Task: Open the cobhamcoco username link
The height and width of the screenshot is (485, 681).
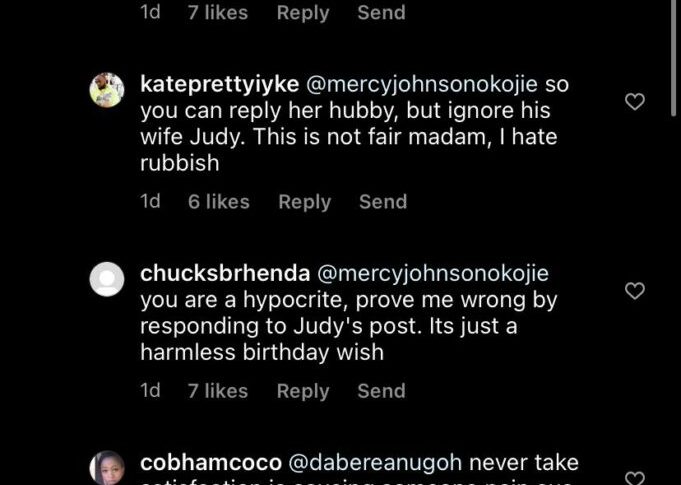Action: click(x=209, y=463)
